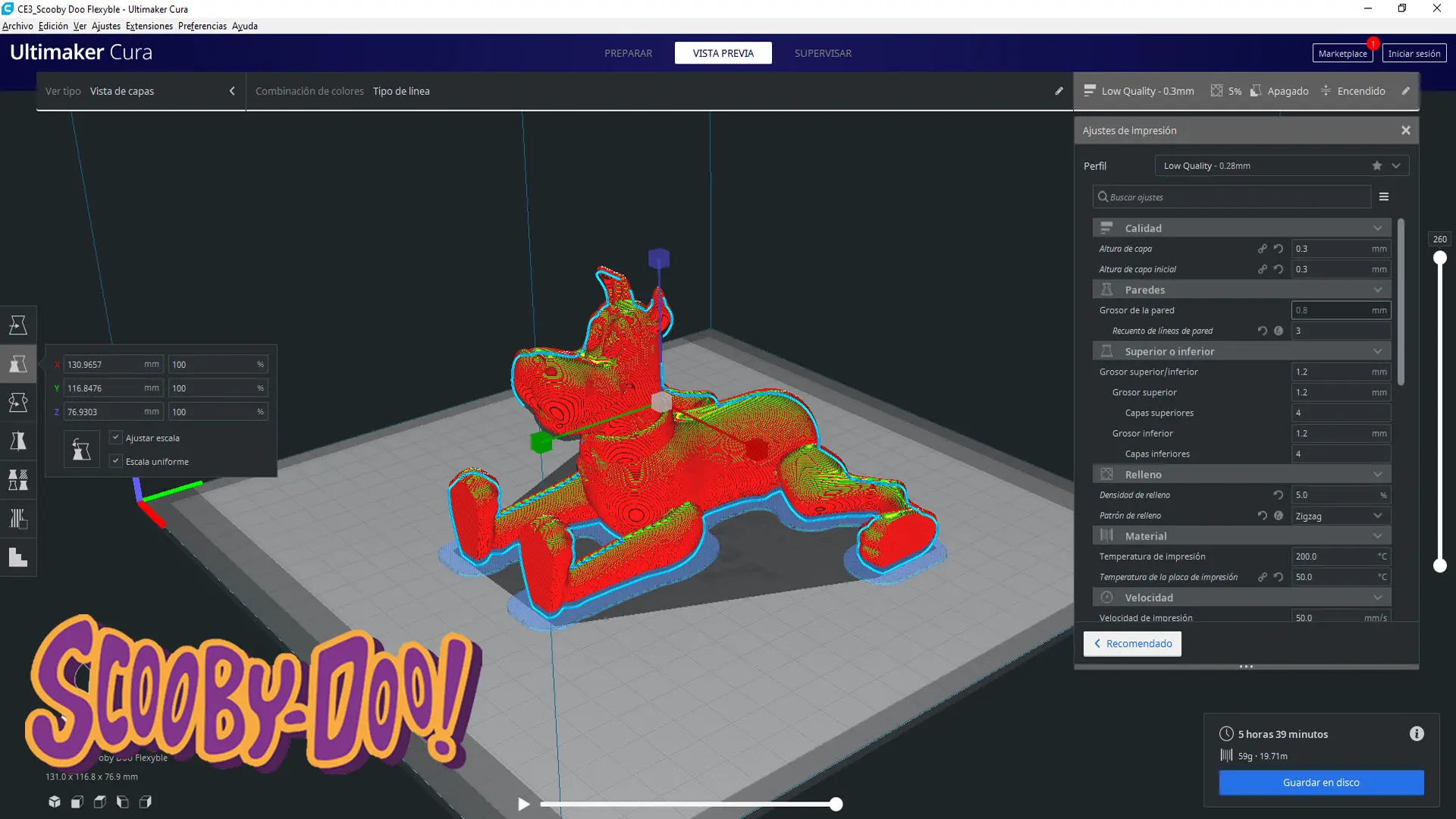Select the Support Blocker tool
Viewport: 1456px width, 819px height.
18,519
